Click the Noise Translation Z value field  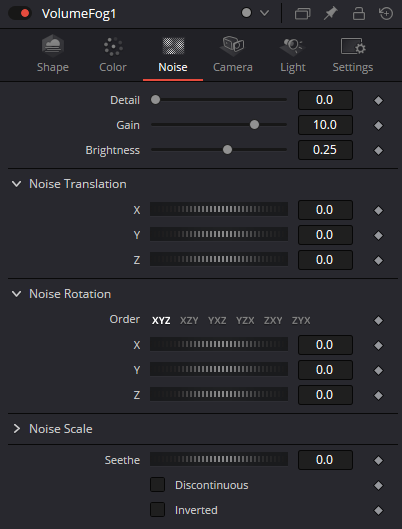(325, 260)
